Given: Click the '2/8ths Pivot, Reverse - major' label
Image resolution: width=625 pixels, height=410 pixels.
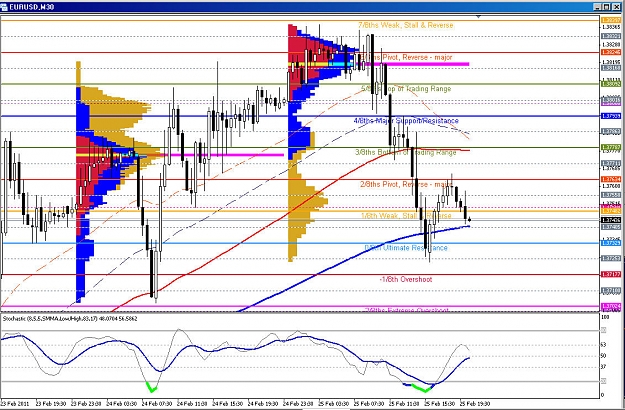Looking at the screenshot, I should click(x=406, y=184).
